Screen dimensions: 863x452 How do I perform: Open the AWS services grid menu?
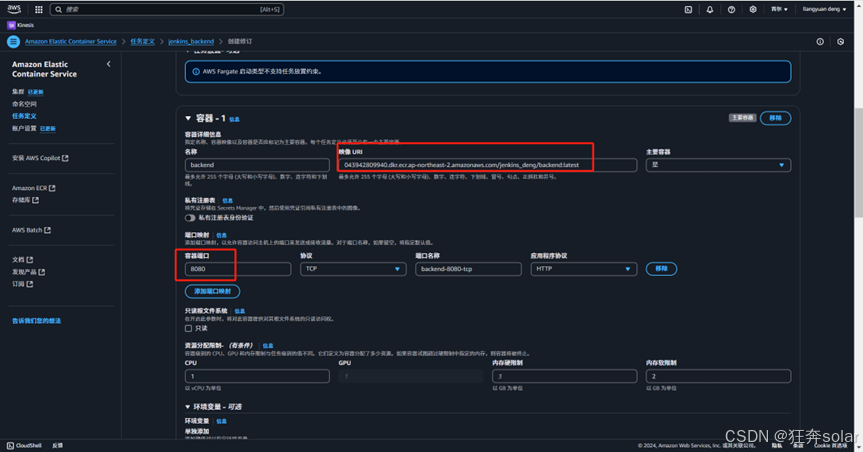[39, 9]
